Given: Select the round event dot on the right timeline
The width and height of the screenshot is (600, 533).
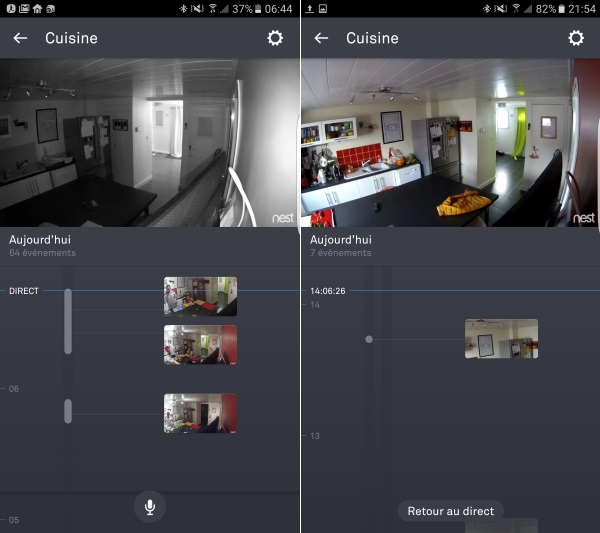Looking at the screenshot, I should coord(369,339).
